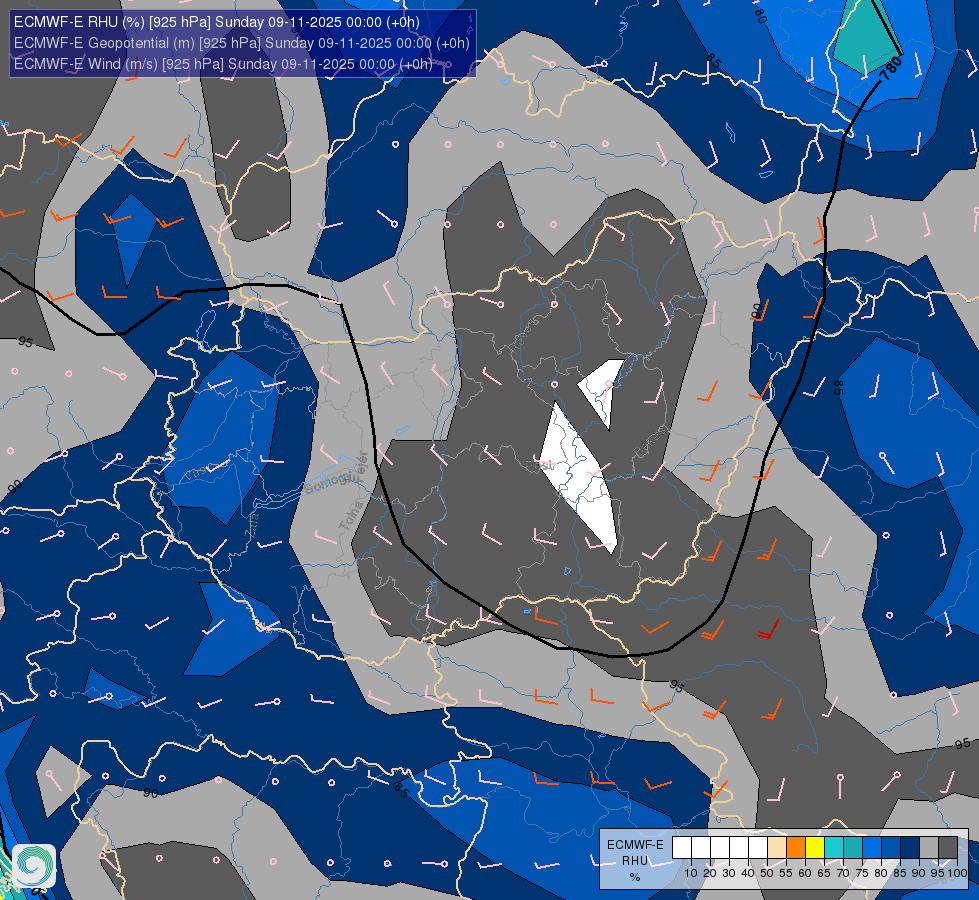The image size is (979, 900).
Task: Click legend tick value 70
Action: (843, 873)
